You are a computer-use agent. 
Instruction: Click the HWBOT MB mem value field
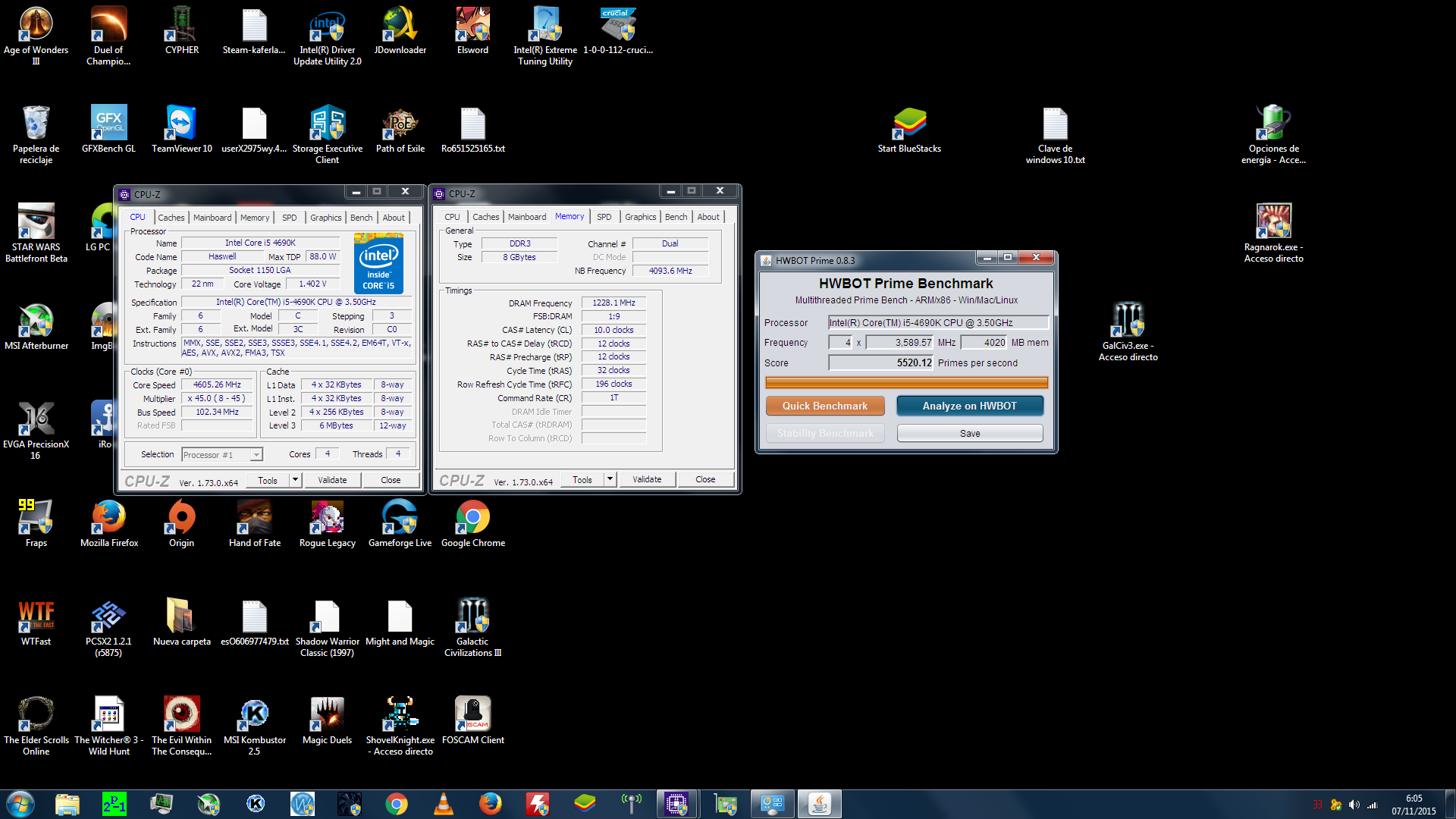[x=984, y=343]
